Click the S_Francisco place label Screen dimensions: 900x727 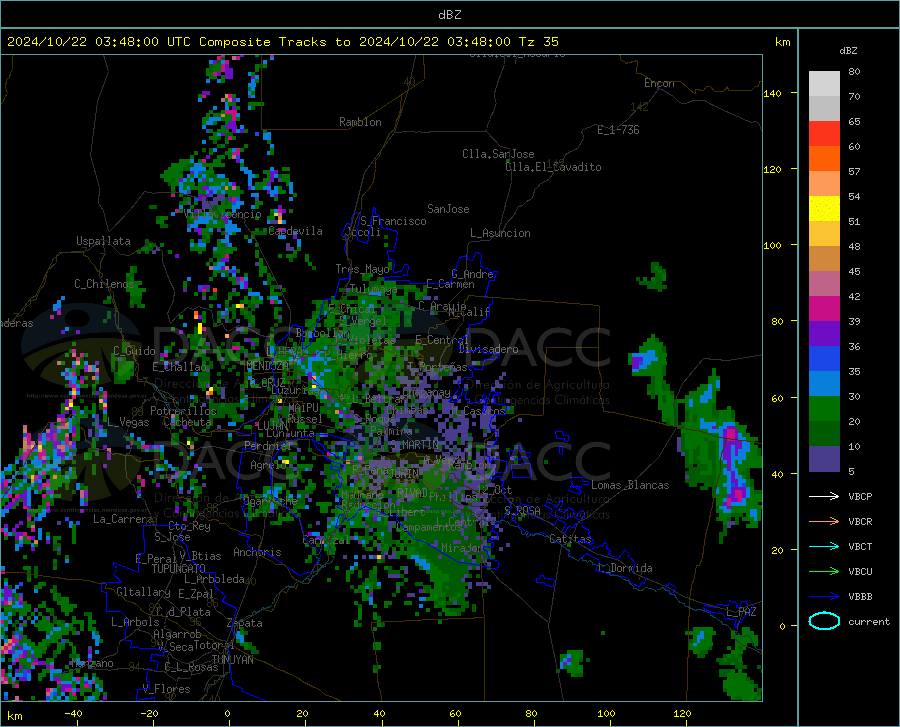point(393,221)
